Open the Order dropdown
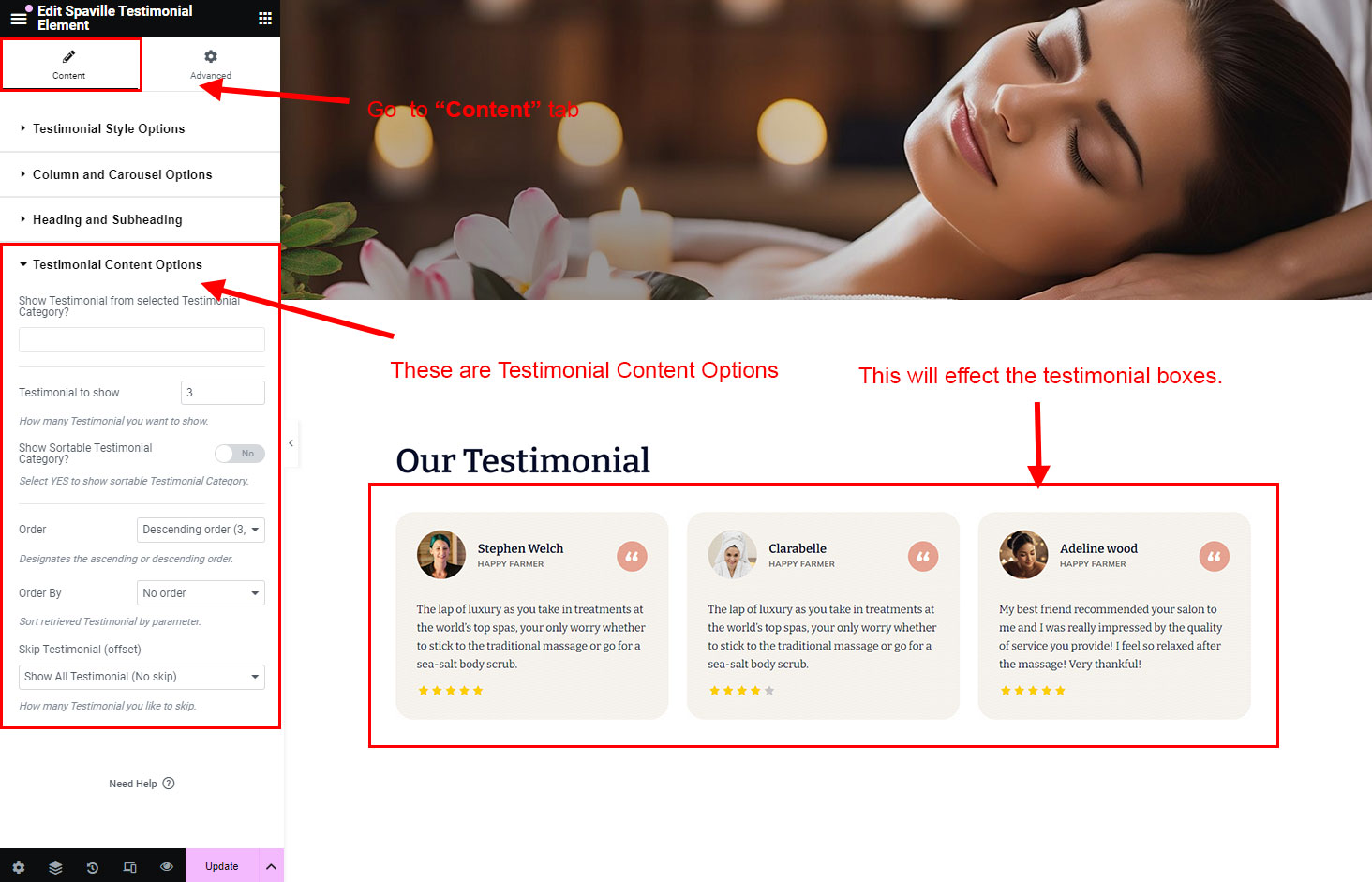The height and width of the screenshot is (882, 1372). pos(201,530)
